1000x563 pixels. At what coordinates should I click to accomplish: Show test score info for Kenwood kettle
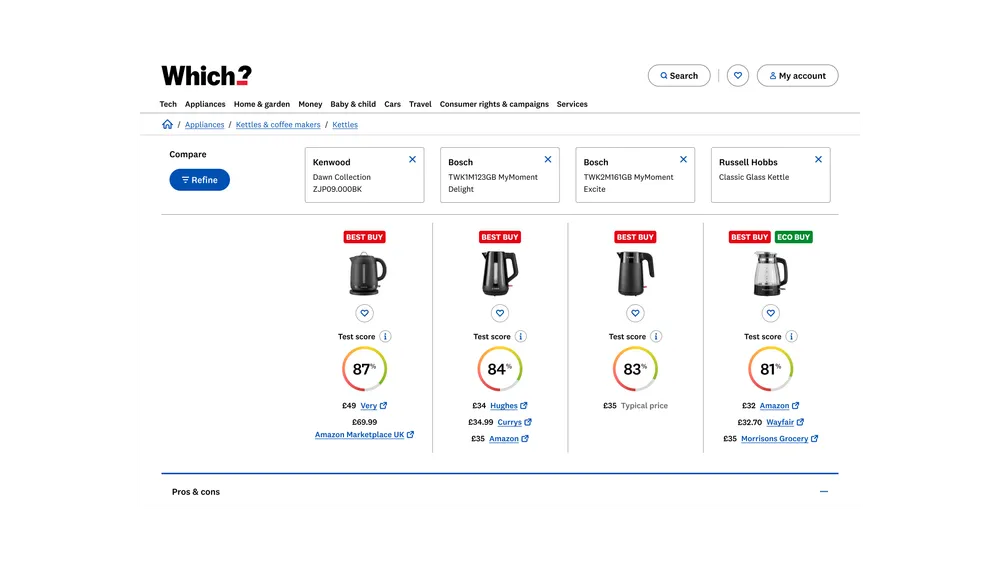click(386, 337)
